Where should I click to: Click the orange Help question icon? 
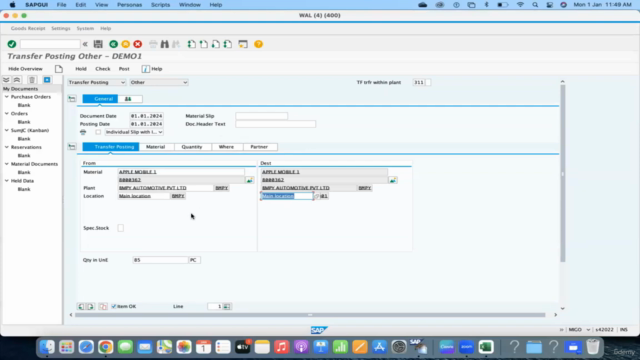pos(258,44)
